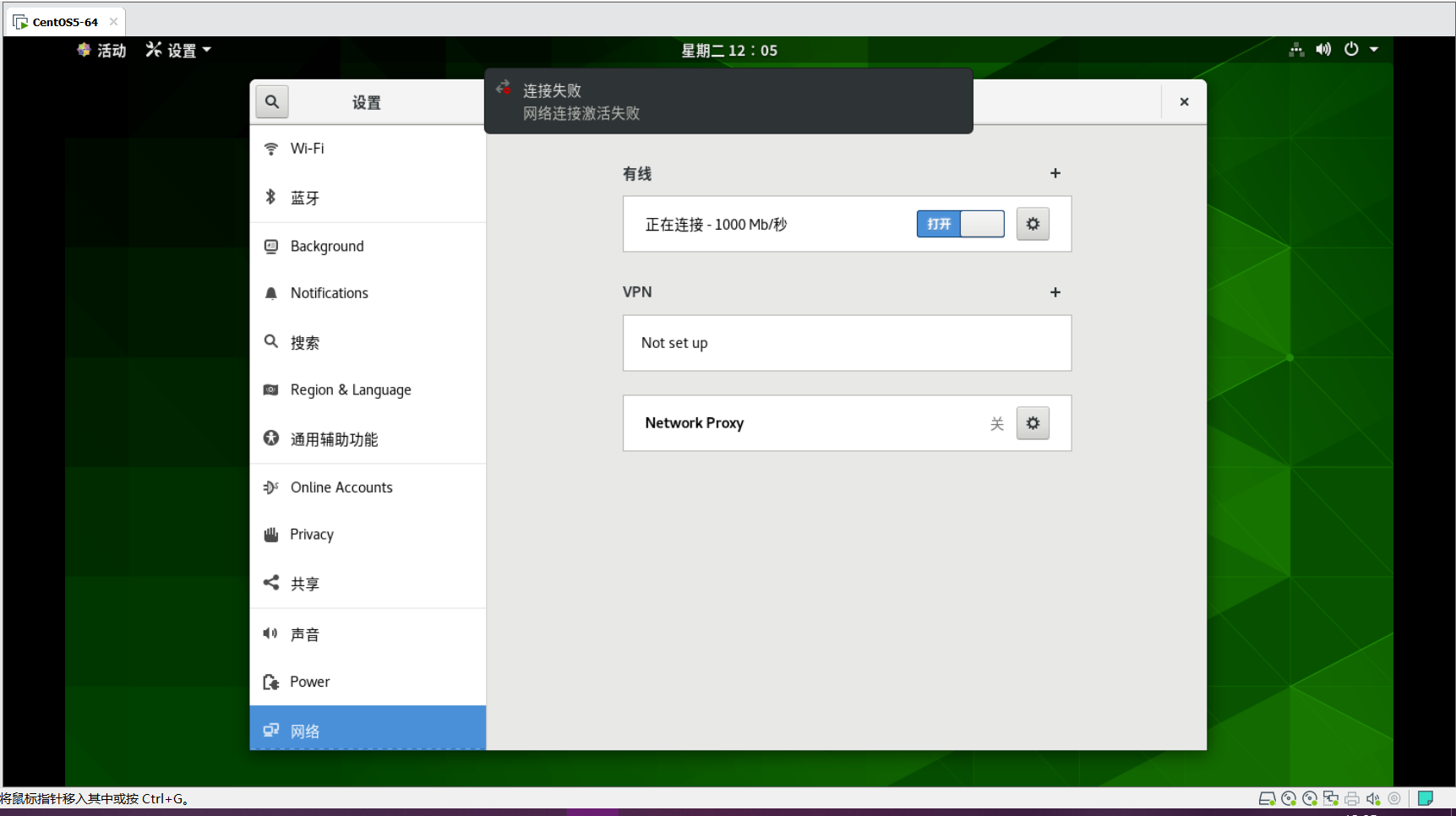Close the CentOS5-64 VM tab
Image resolution: width=1456 pixels, height=816 pixels.
pos(113,22)
